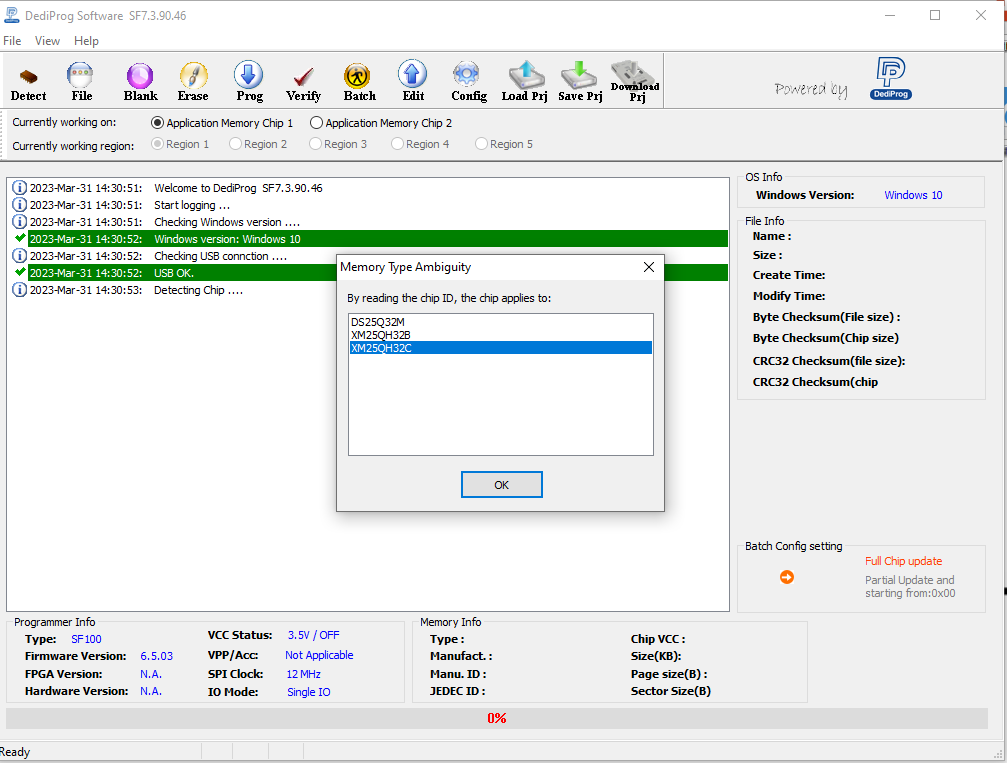
Task: Click the Download Prj icon
Action: pyautogui.click(x=635, y=81)
